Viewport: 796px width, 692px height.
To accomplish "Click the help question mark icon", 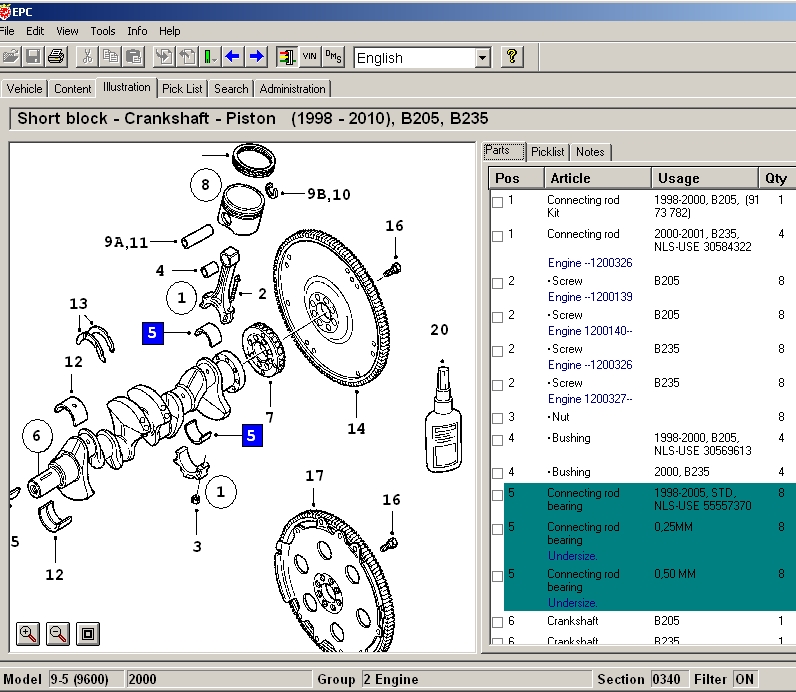I will pos(511,57).
